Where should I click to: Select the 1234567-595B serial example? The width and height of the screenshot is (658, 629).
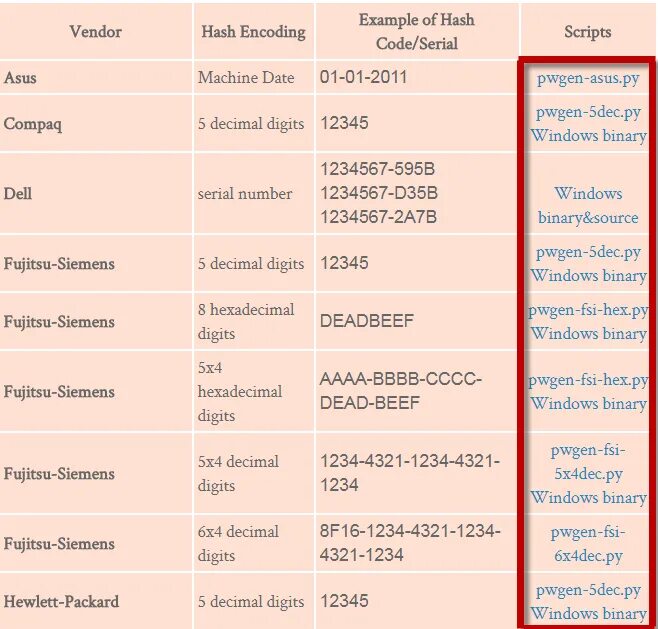378,169
